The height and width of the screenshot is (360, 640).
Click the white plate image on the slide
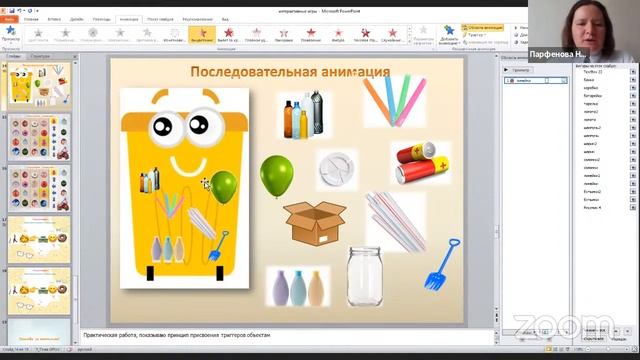click(x=337, y=169)
